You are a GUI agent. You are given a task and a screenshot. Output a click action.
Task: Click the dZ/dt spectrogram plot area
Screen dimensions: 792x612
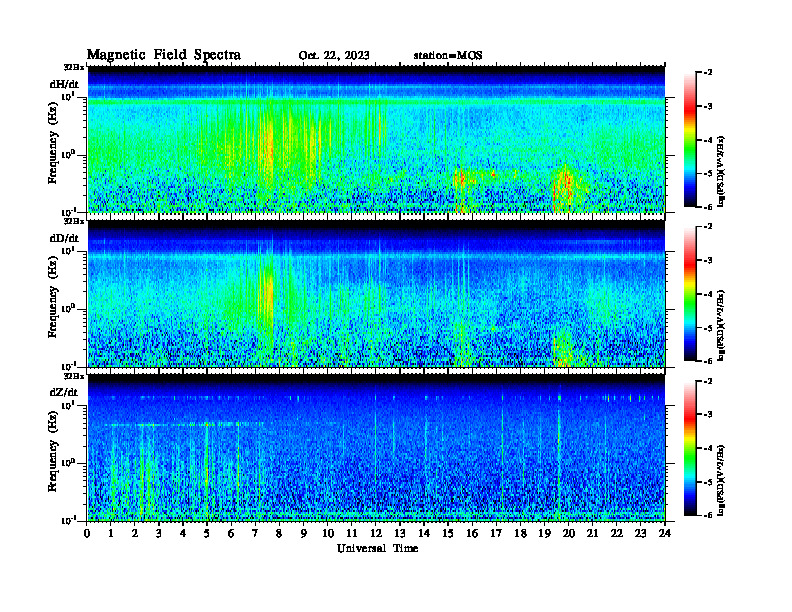click(376, 448)
